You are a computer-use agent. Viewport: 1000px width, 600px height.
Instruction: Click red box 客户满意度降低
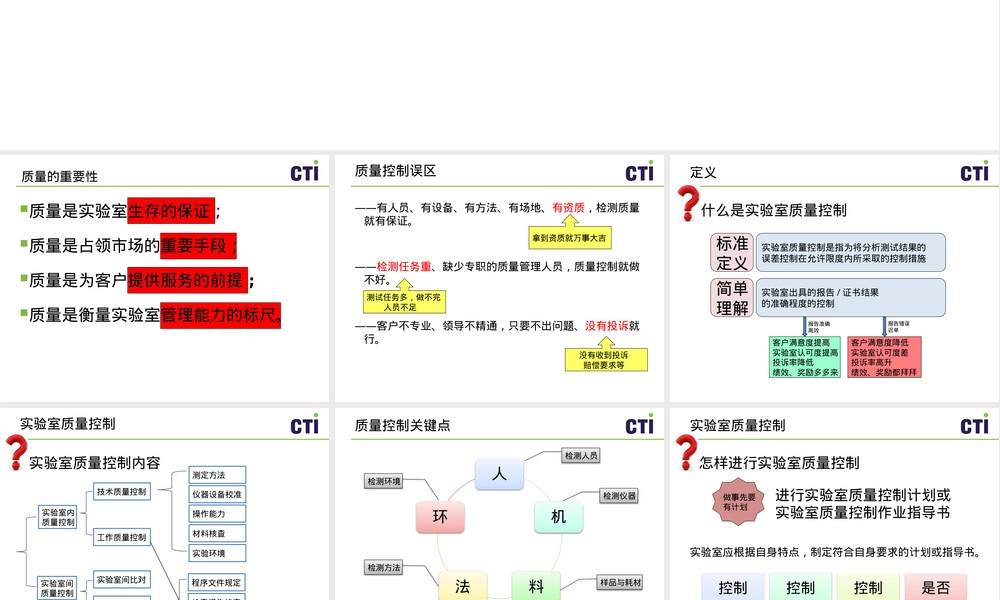885,357
